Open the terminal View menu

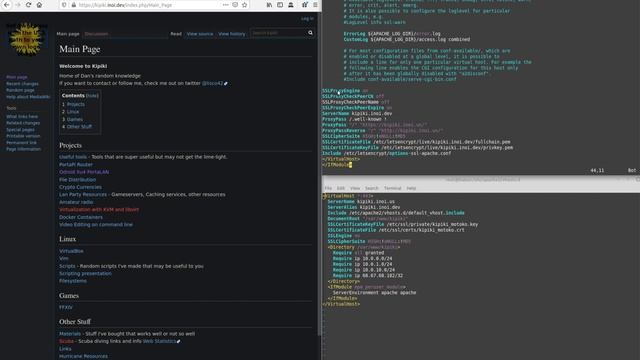(355, 188)
